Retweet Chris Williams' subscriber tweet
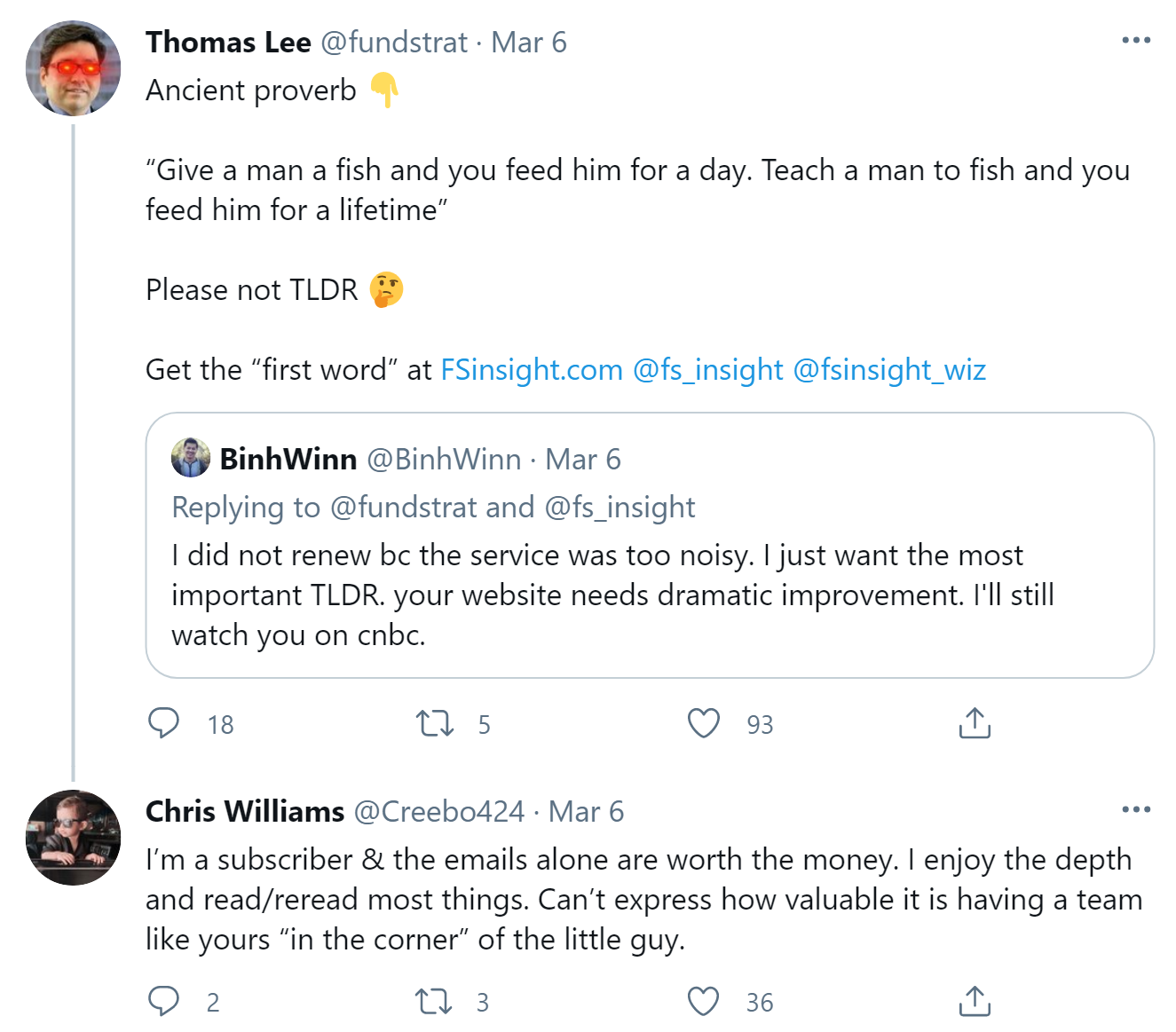Screen dimensions: 1176x1032 coord(434,1001)
